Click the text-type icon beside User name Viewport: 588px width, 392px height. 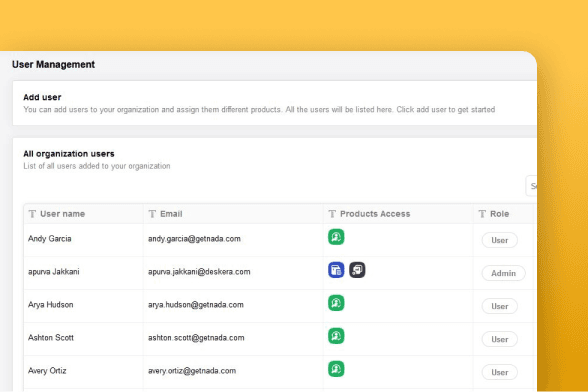point(32,214)
